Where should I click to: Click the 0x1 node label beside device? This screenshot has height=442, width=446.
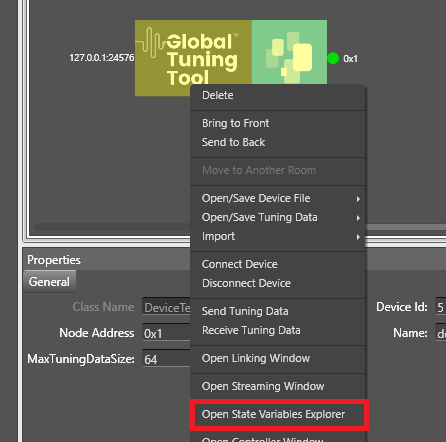pyautogui.click(x=350, y=59)
